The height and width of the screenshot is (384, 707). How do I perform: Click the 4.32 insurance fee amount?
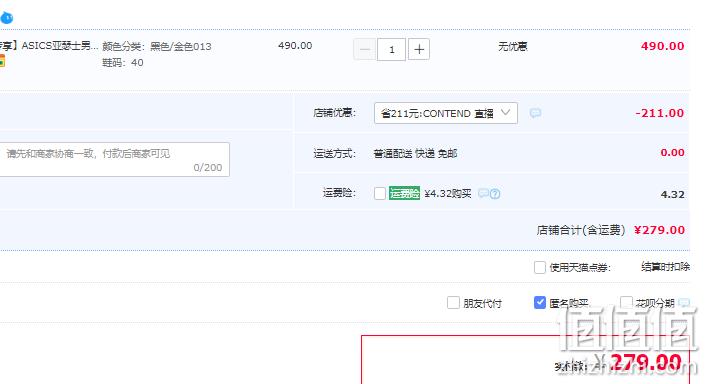pos(672,194)
